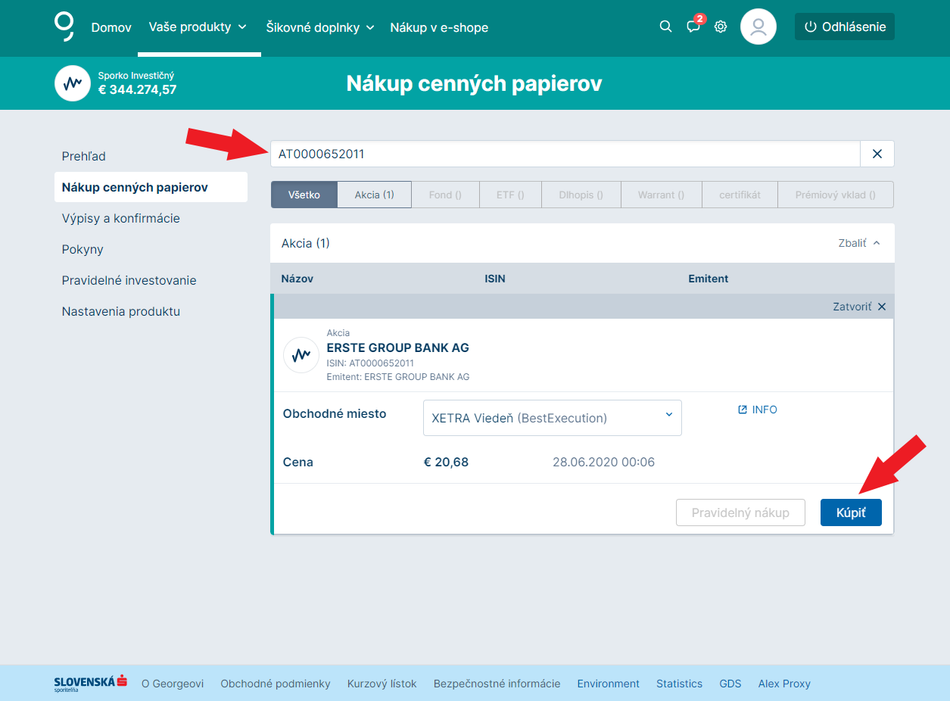Click the € 20,68 price value
Screen dimensions: 950x701
(446, 462)
